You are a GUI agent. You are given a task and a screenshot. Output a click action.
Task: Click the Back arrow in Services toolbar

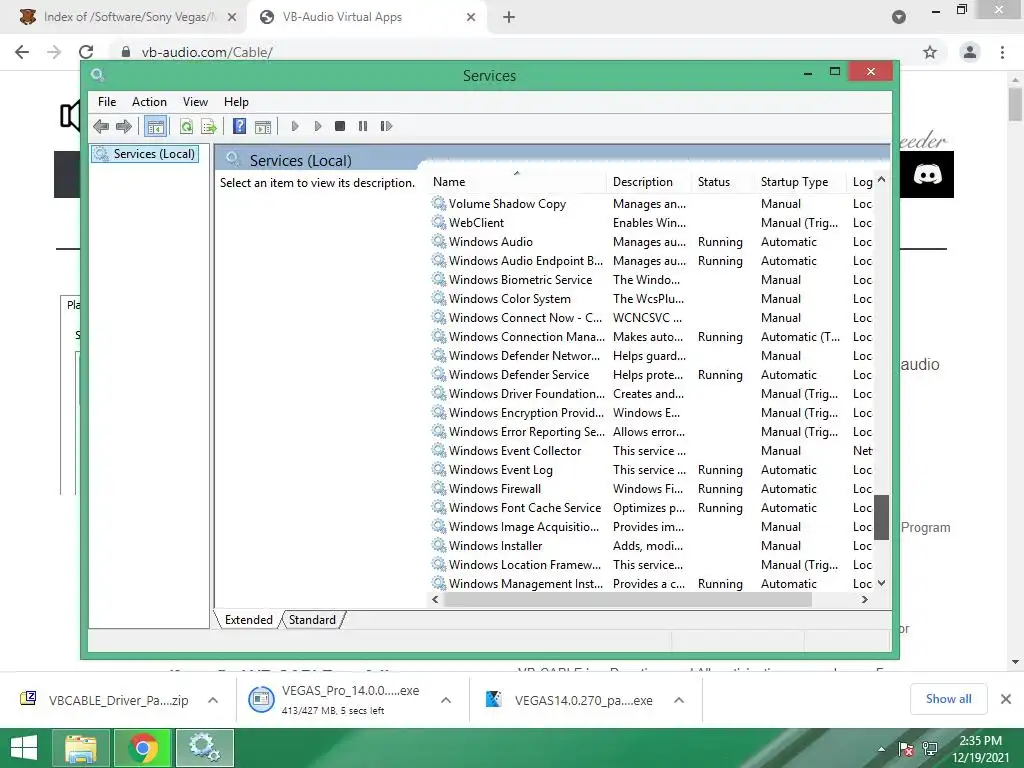pos(101,126)
